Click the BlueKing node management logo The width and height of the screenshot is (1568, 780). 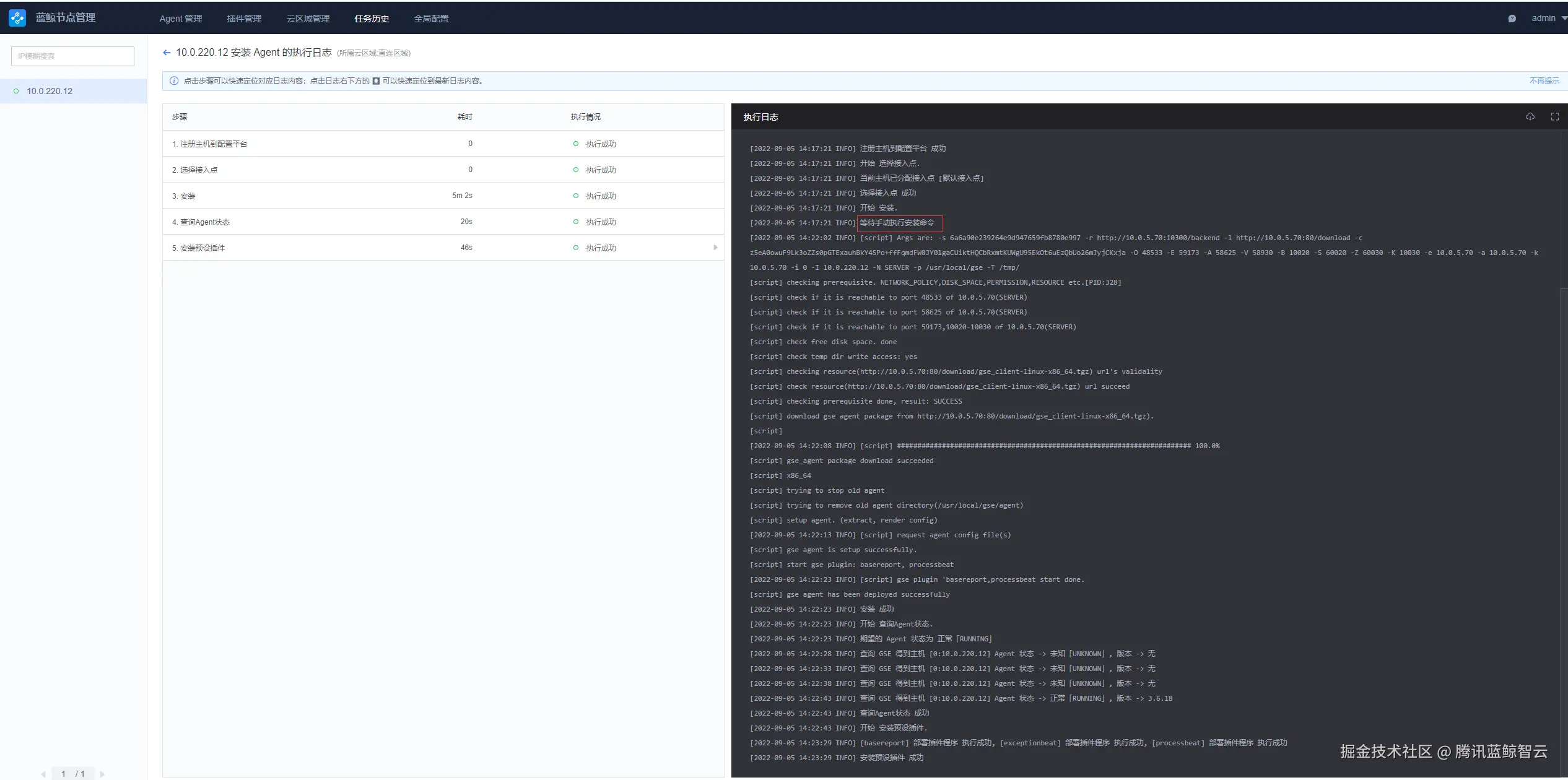pyautogui.click(x=17, y=18)
